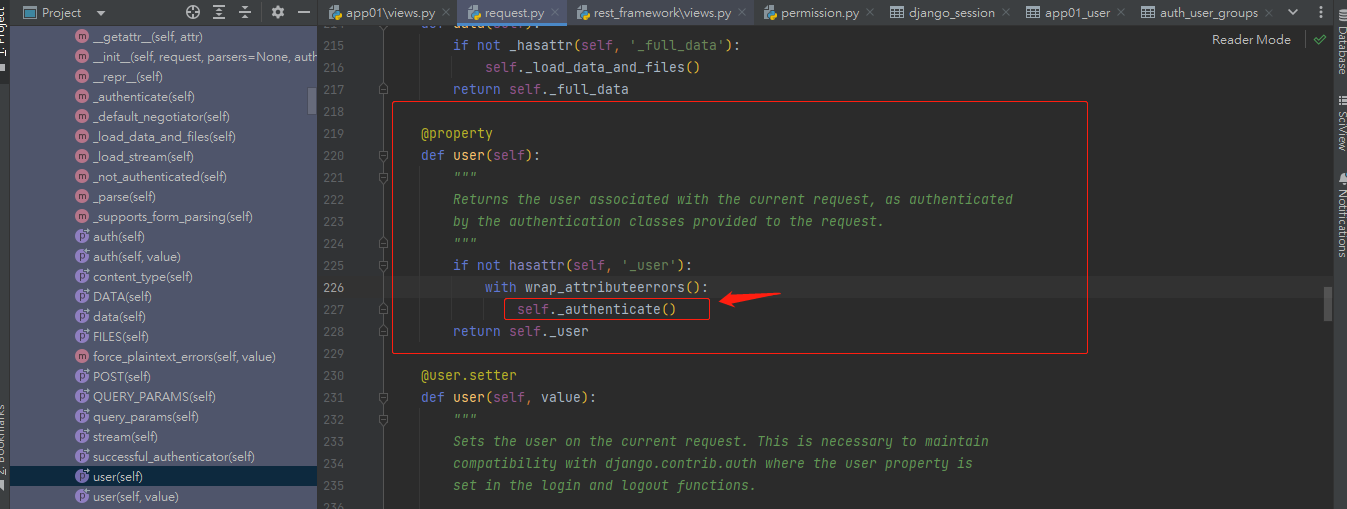Click the Expand All icon in Project toolbar
The width and height of the screenshot is (1347, 509).
[x=220, y=13]
